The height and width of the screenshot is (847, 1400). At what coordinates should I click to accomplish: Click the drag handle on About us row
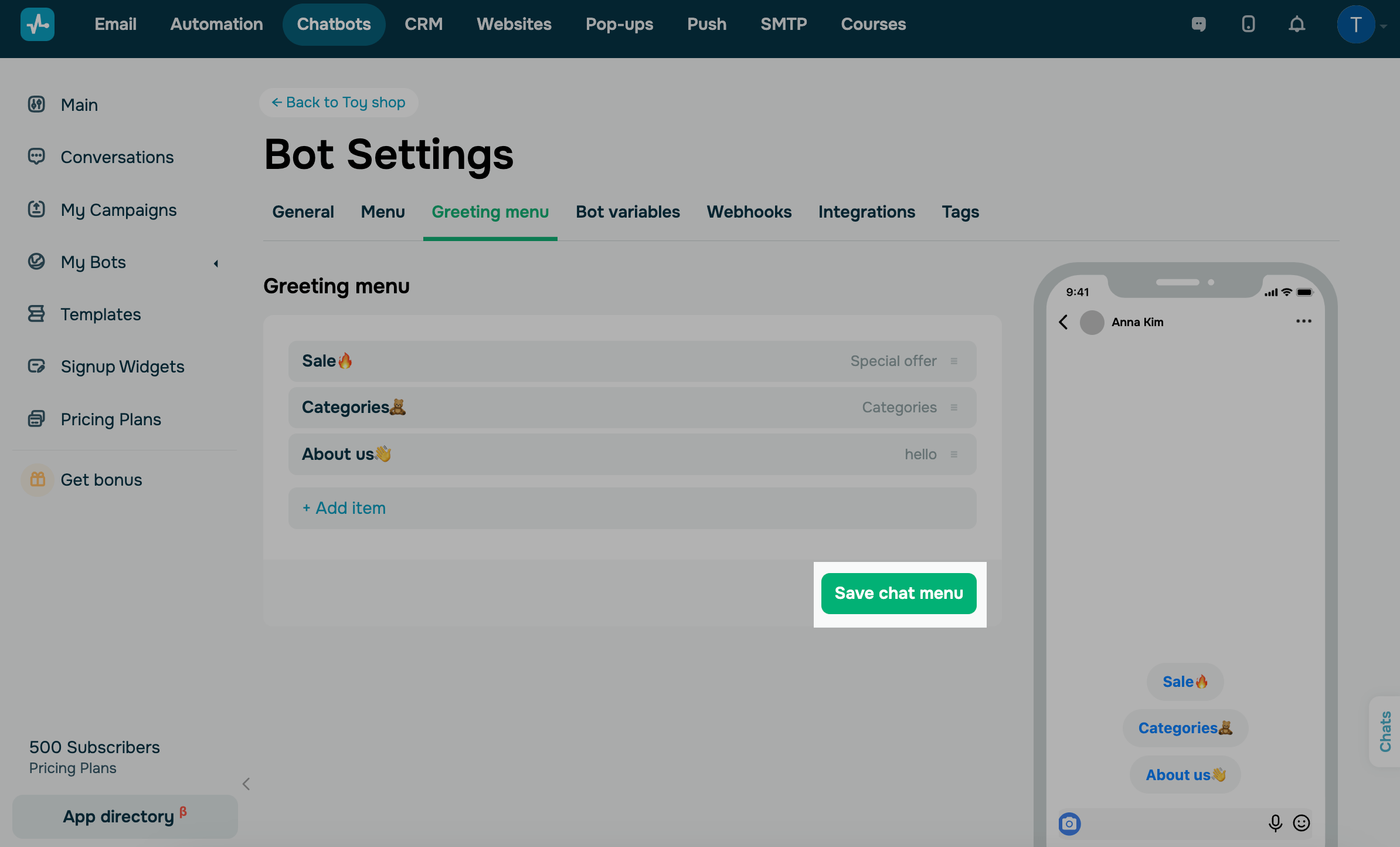coord(954,455)
